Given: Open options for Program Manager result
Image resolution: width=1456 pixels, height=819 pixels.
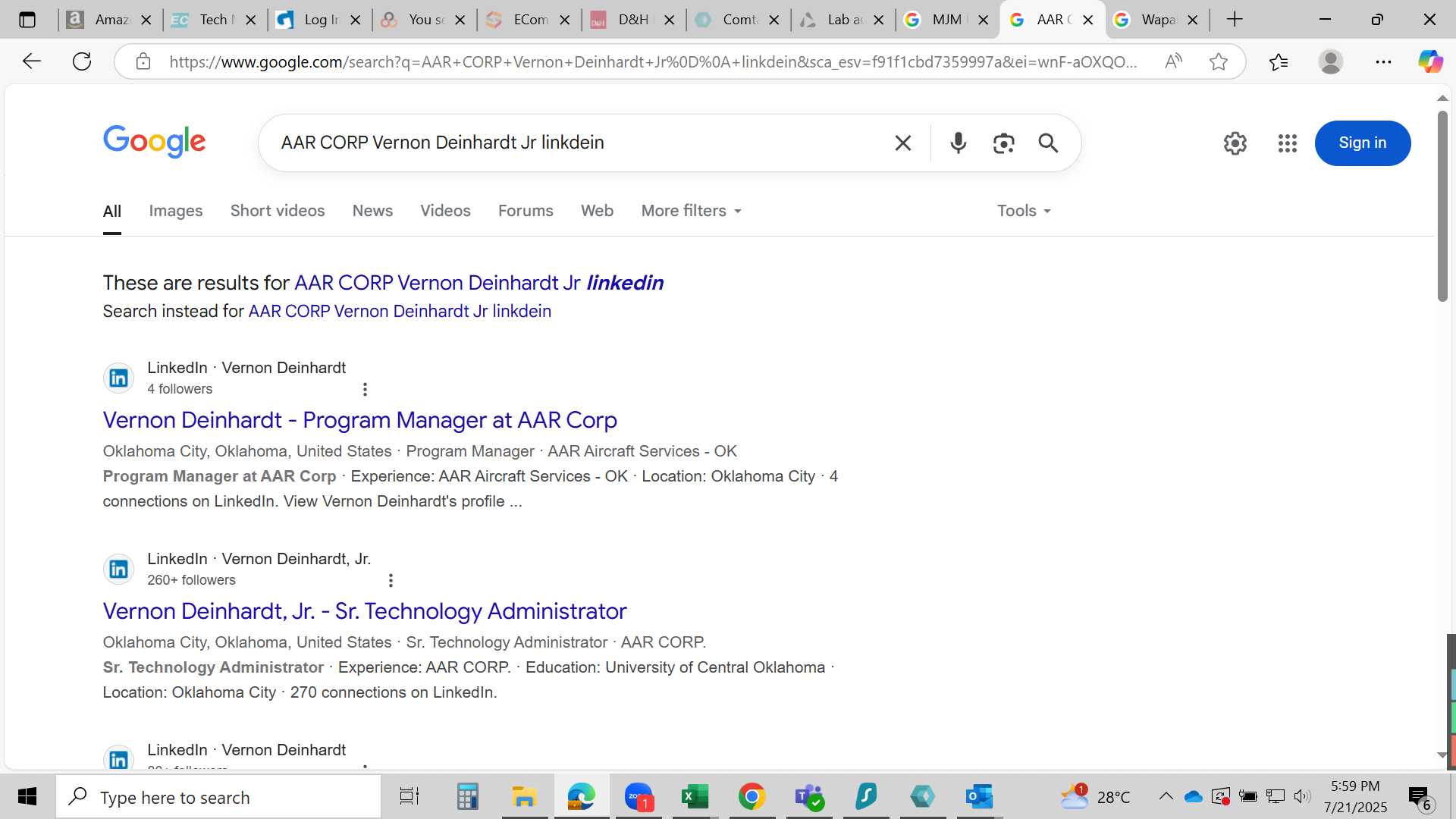Looking at the screenshot, I should pyautogui.click(x=365, y=389).
